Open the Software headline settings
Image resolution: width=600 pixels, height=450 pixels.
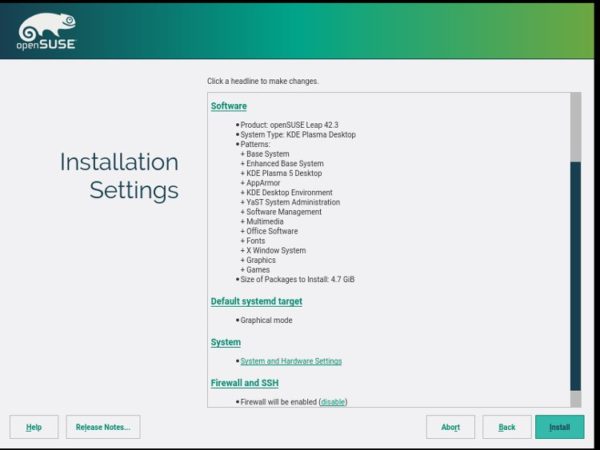tap(229, 106)
